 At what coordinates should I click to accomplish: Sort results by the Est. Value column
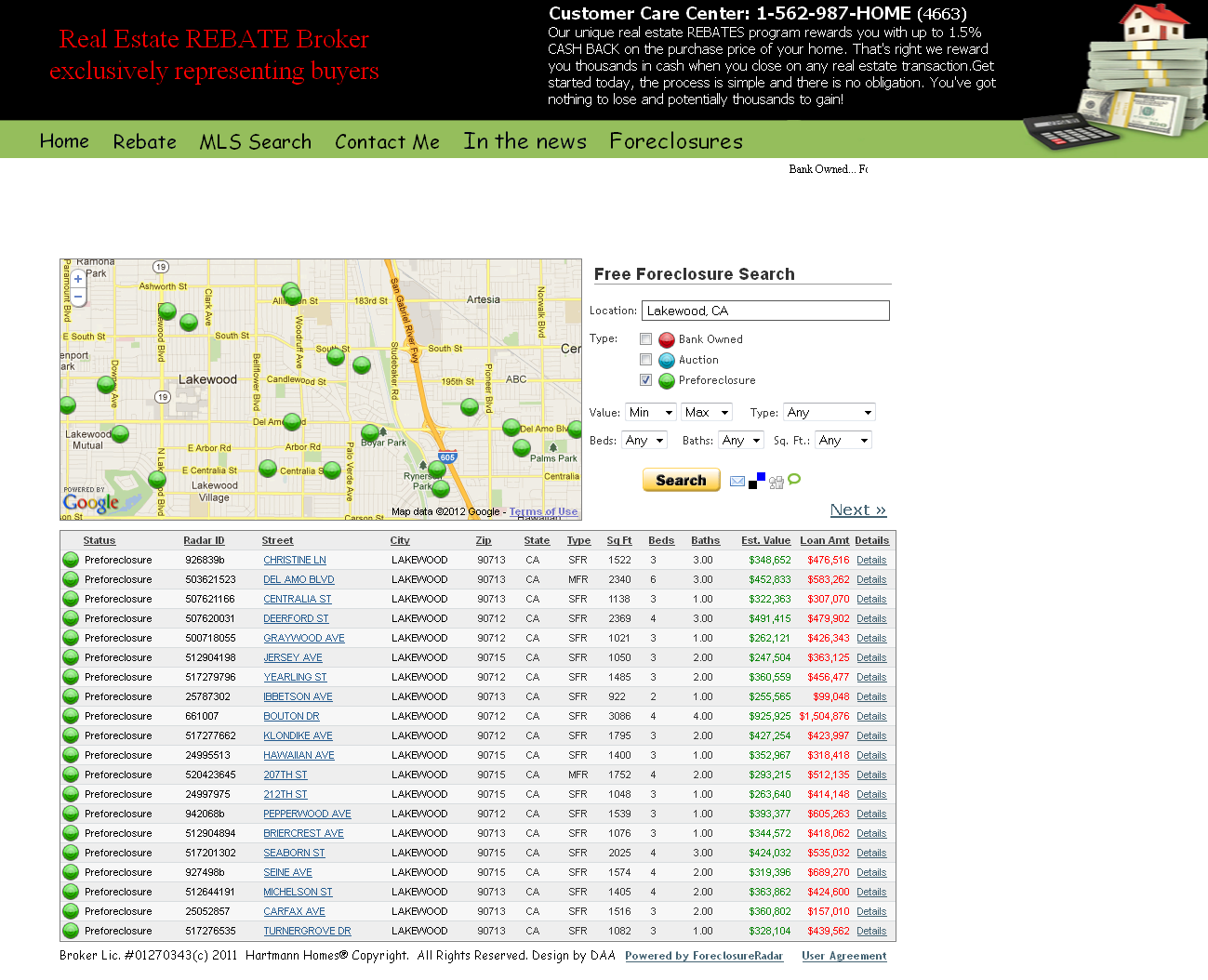(x=765, y=540)
